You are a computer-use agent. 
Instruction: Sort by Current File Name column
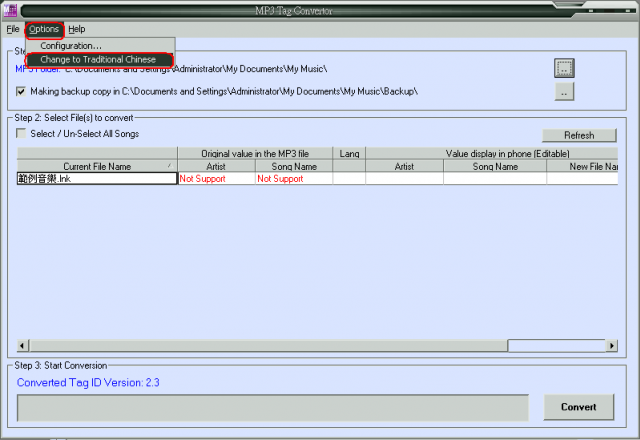[97, 166]
